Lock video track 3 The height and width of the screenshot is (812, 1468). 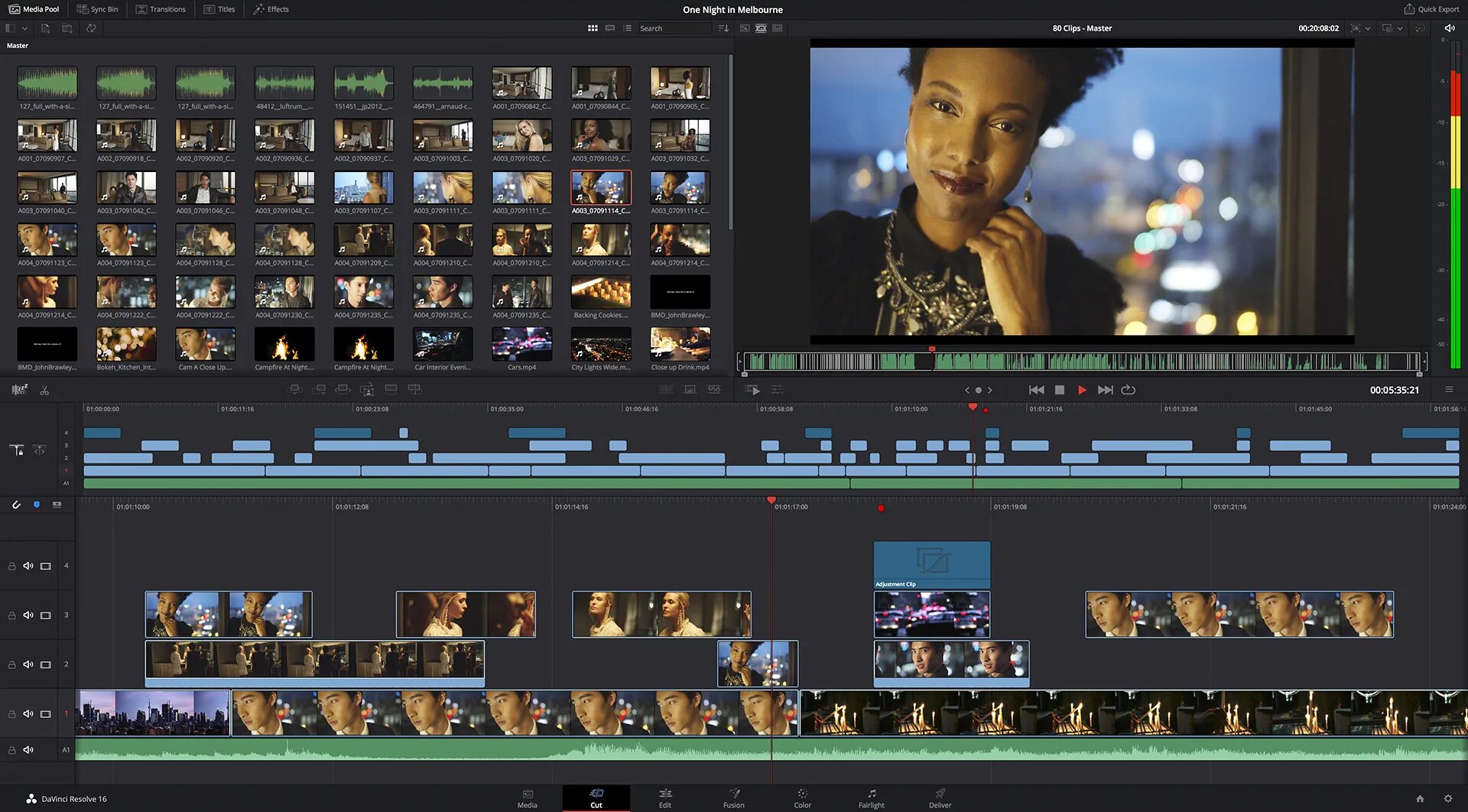pos(11,615)
